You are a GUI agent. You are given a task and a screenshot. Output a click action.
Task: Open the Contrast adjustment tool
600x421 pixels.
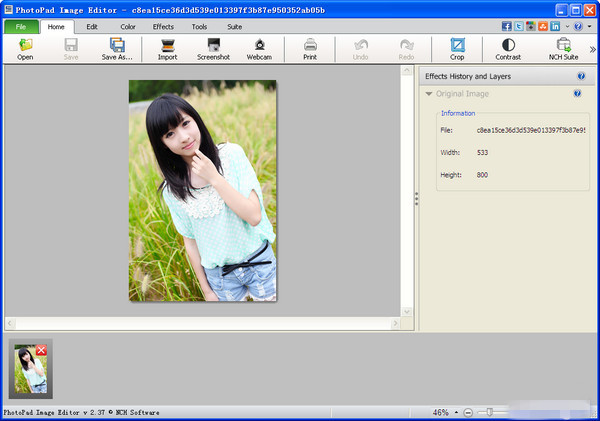tap(508, 46)
